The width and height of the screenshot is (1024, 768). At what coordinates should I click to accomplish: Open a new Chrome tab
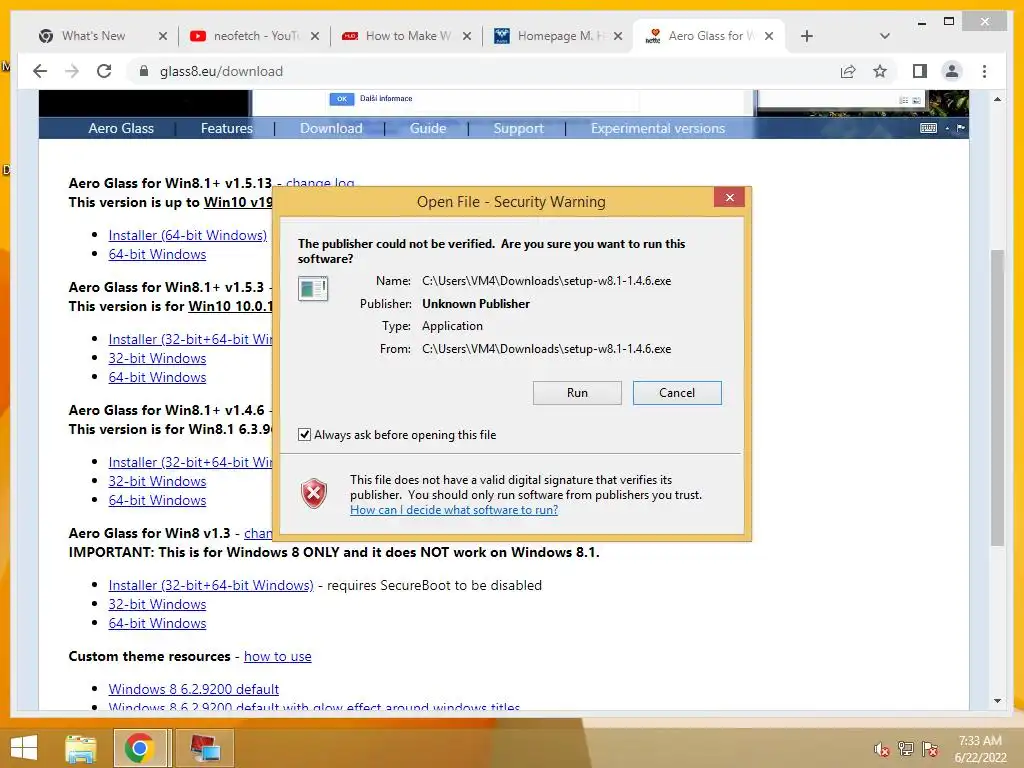click(x=807, y=36)
